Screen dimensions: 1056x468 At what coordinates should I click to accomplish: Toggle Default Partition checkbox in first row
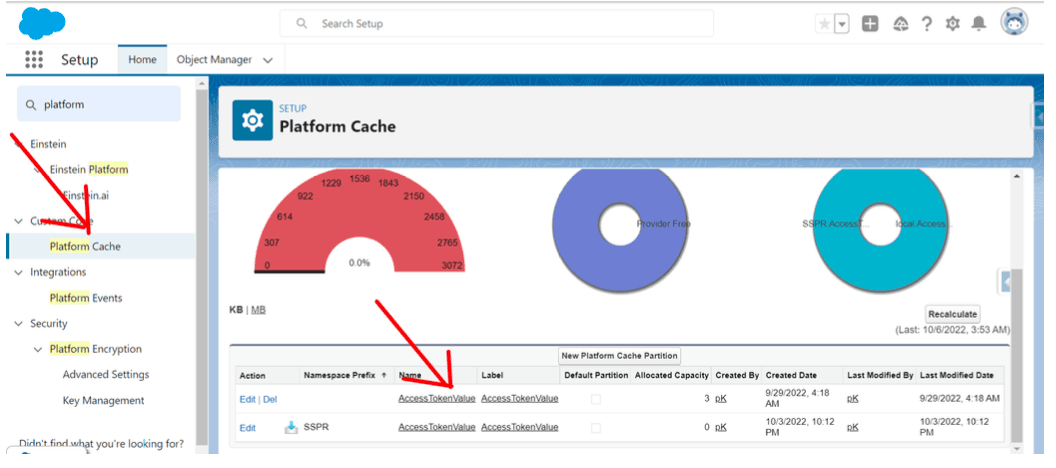[x=596, y=399]
